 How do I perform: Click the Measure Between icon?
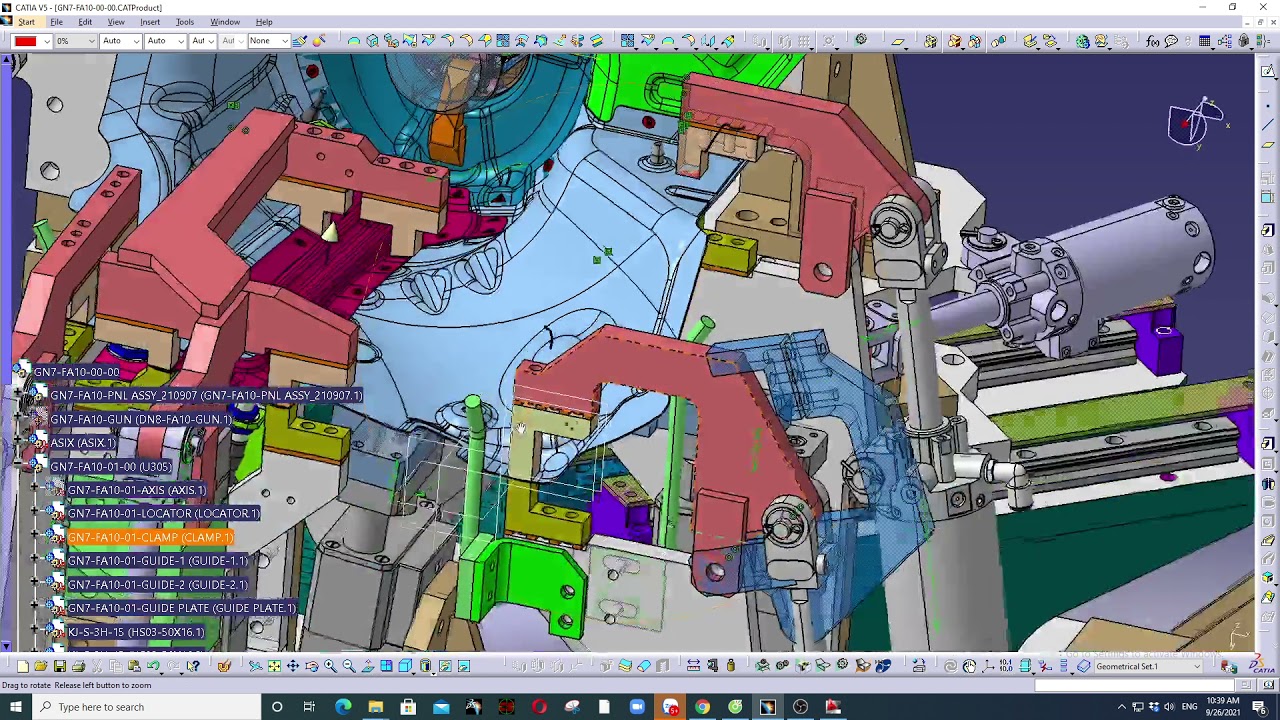[x=693, y=666]
